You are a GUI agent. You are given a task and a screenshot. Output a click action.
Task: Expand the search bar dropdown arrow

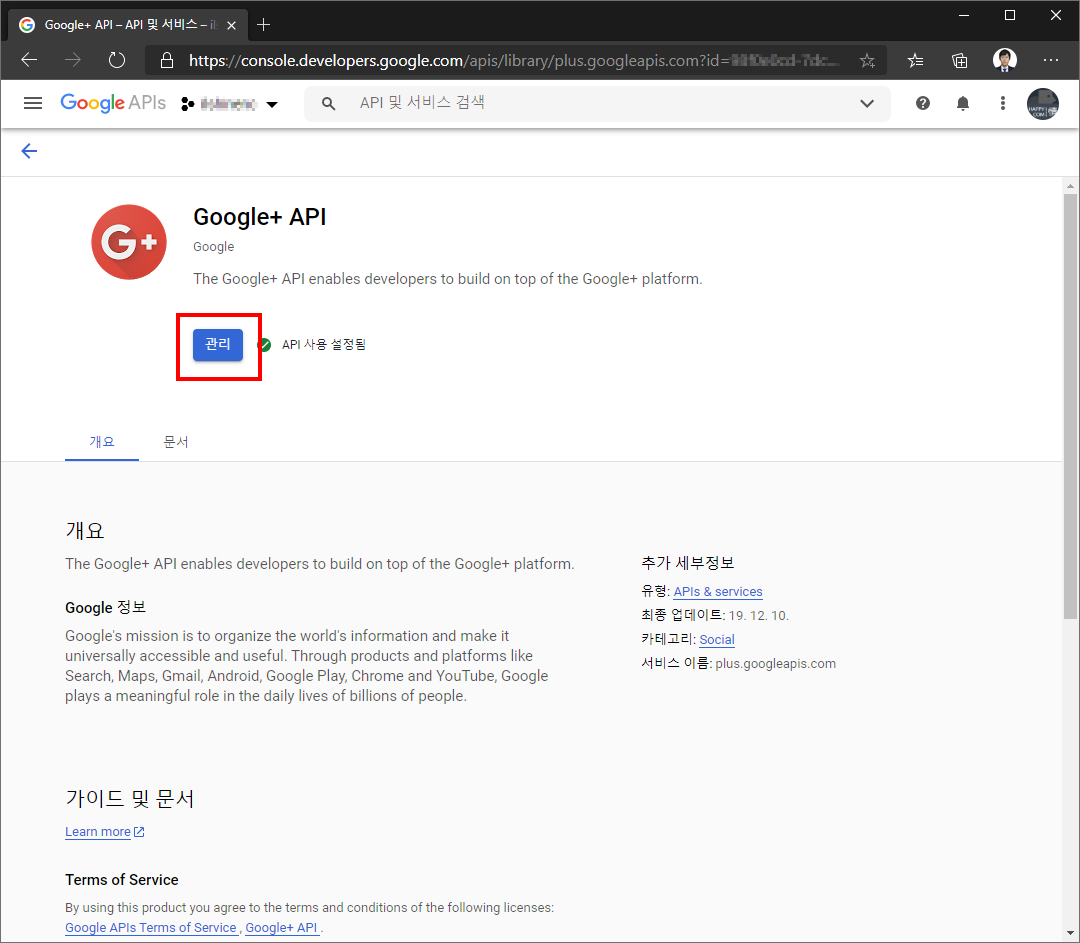[x=867, y=103]
